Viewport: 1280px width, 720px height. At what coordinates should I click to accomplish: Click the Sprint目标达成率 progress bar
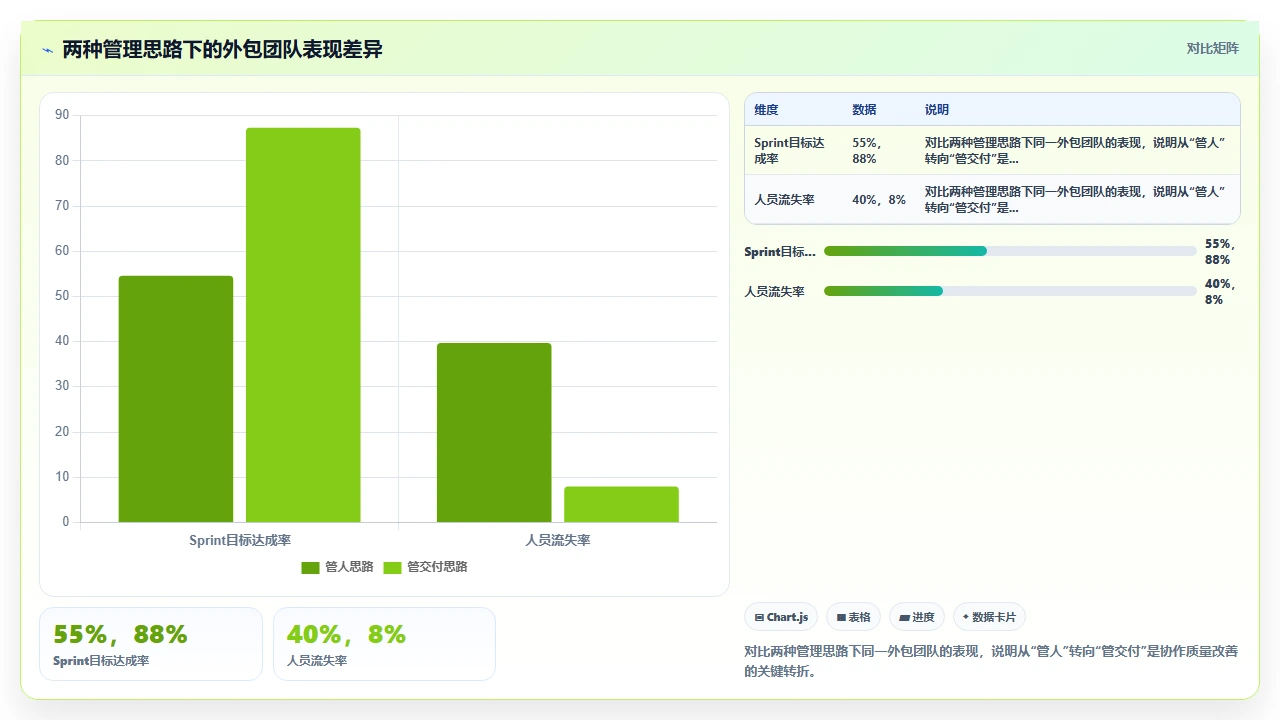[x=1010, y=251]
